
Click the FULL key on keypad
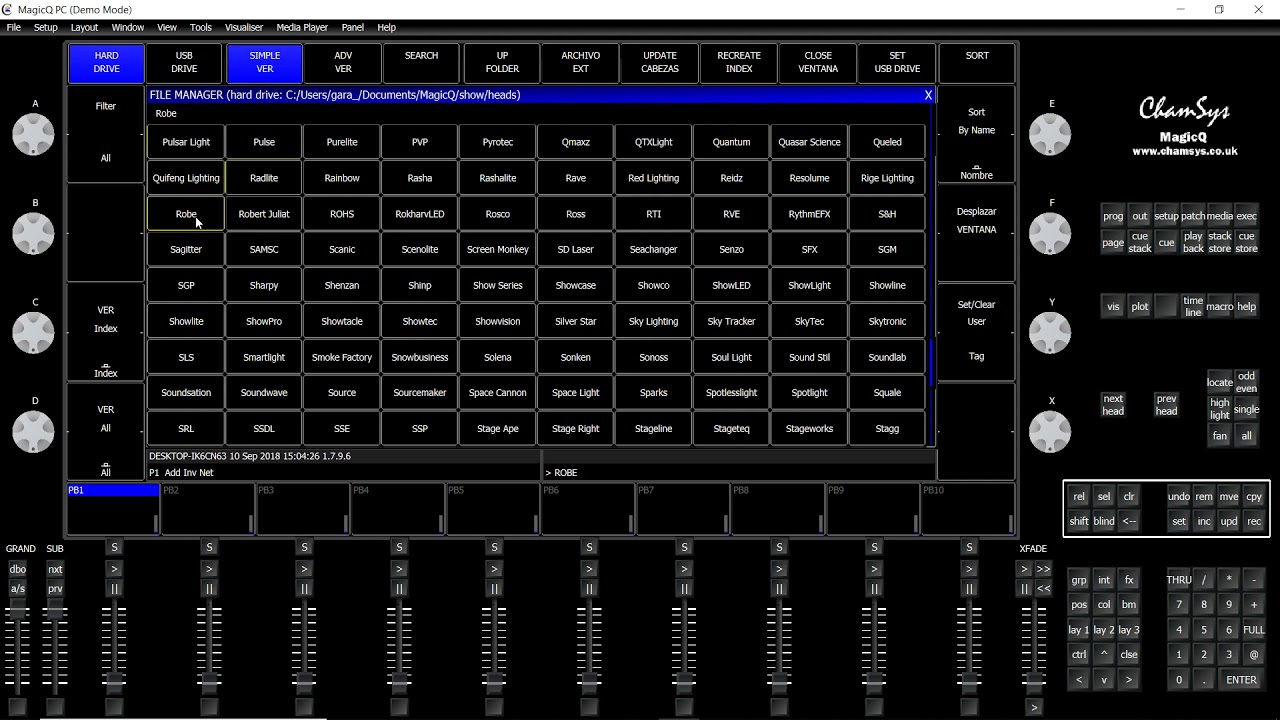click(1254, 630)
